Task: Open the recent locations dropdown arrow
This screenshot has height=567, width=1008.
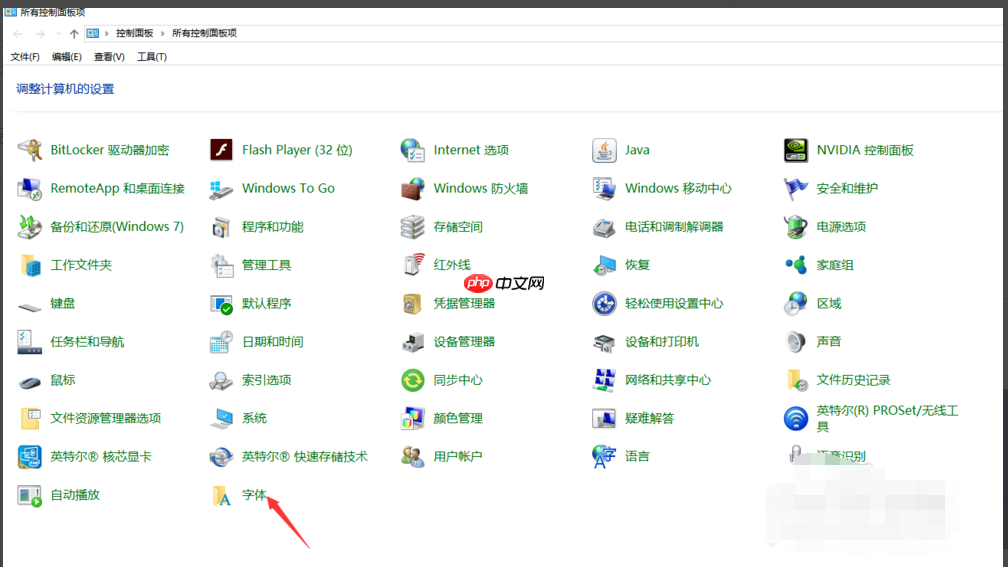Action: (x=58, y=33)
